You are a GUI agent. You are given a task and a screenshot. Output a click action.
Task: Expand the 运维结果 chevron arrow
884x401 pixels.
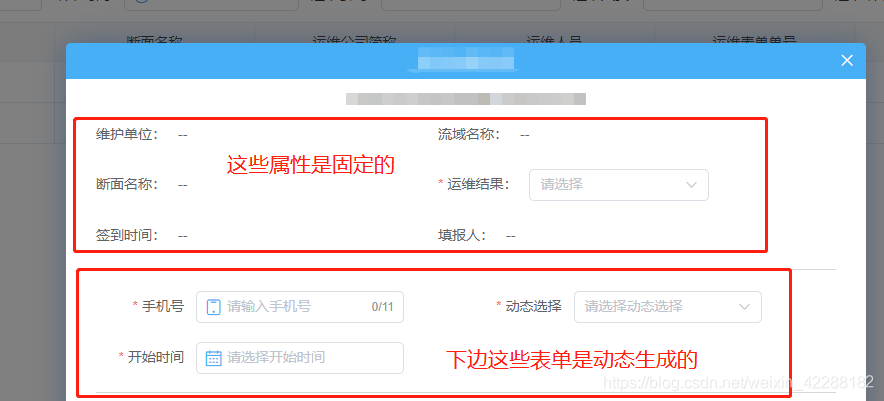tap(691, 184)
